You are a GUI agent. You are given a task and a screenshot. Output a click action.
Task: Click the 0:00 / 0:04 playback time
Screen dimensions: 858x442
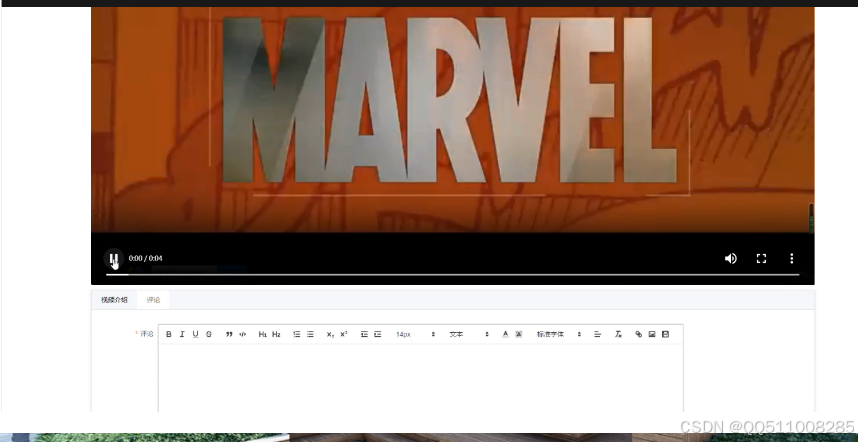(x=146, y=258)
